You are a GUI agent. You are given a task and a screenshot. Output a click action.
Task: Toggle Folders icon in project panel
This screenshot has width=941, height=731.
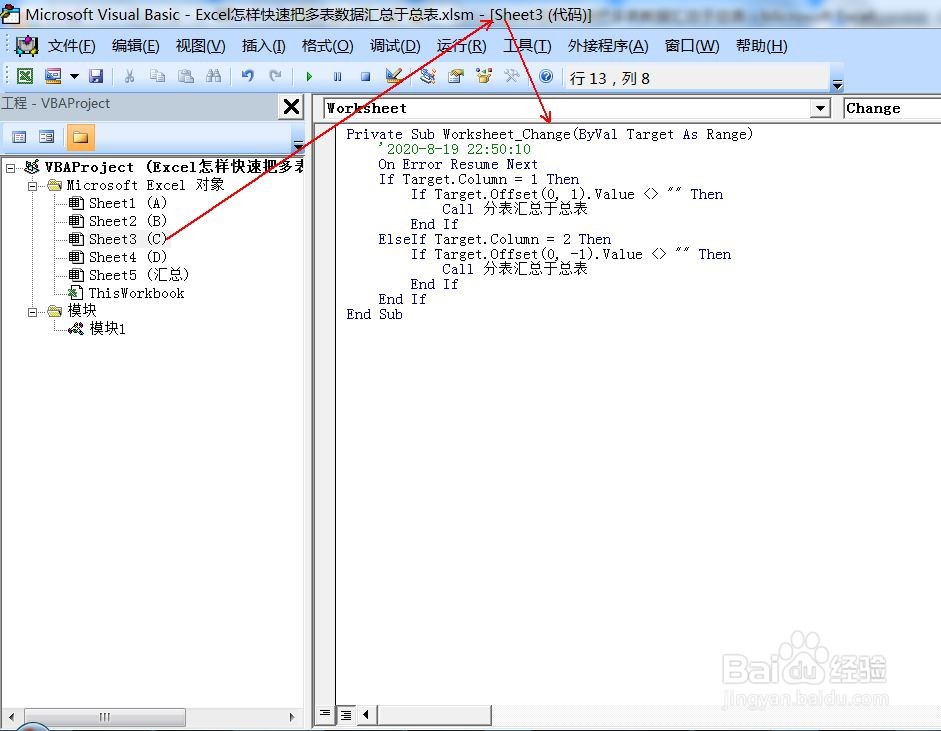(x=80, y=137)
